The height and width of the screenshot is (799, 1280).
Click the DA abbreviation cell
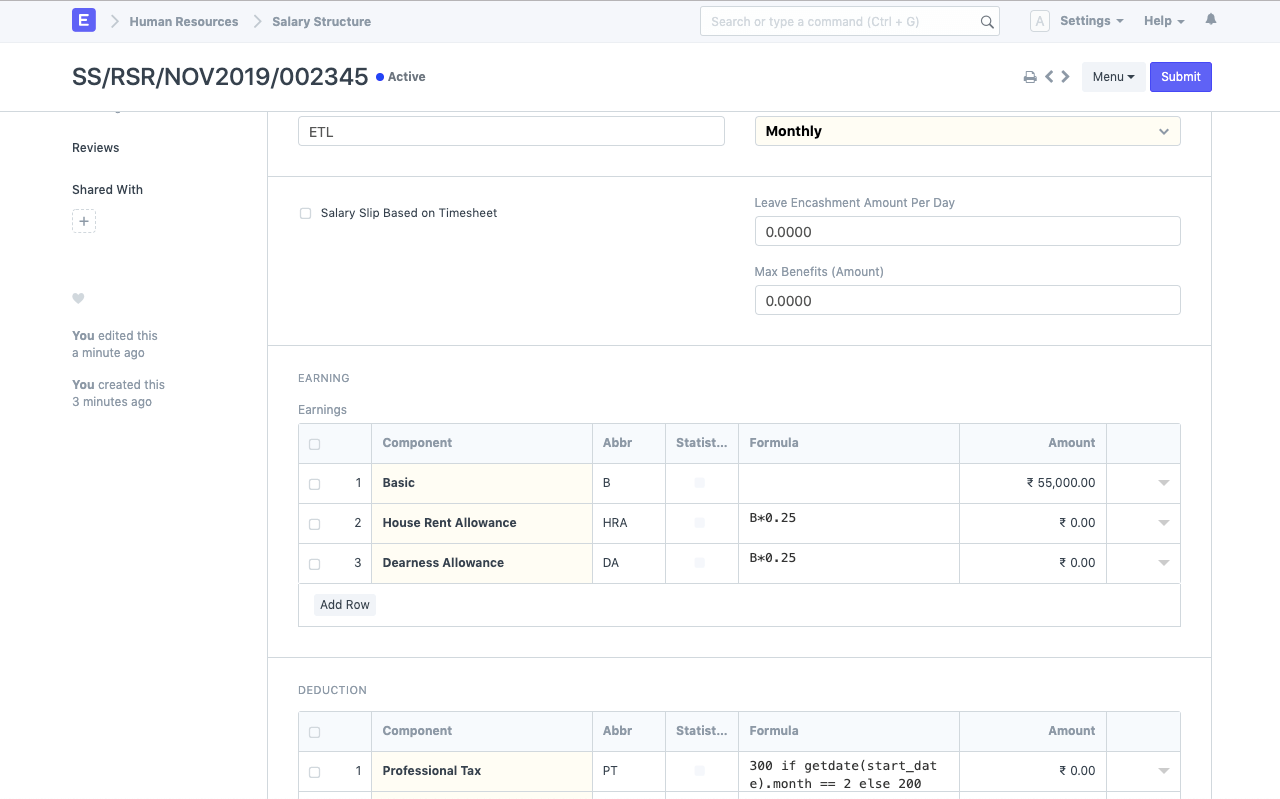pos(628,563)
